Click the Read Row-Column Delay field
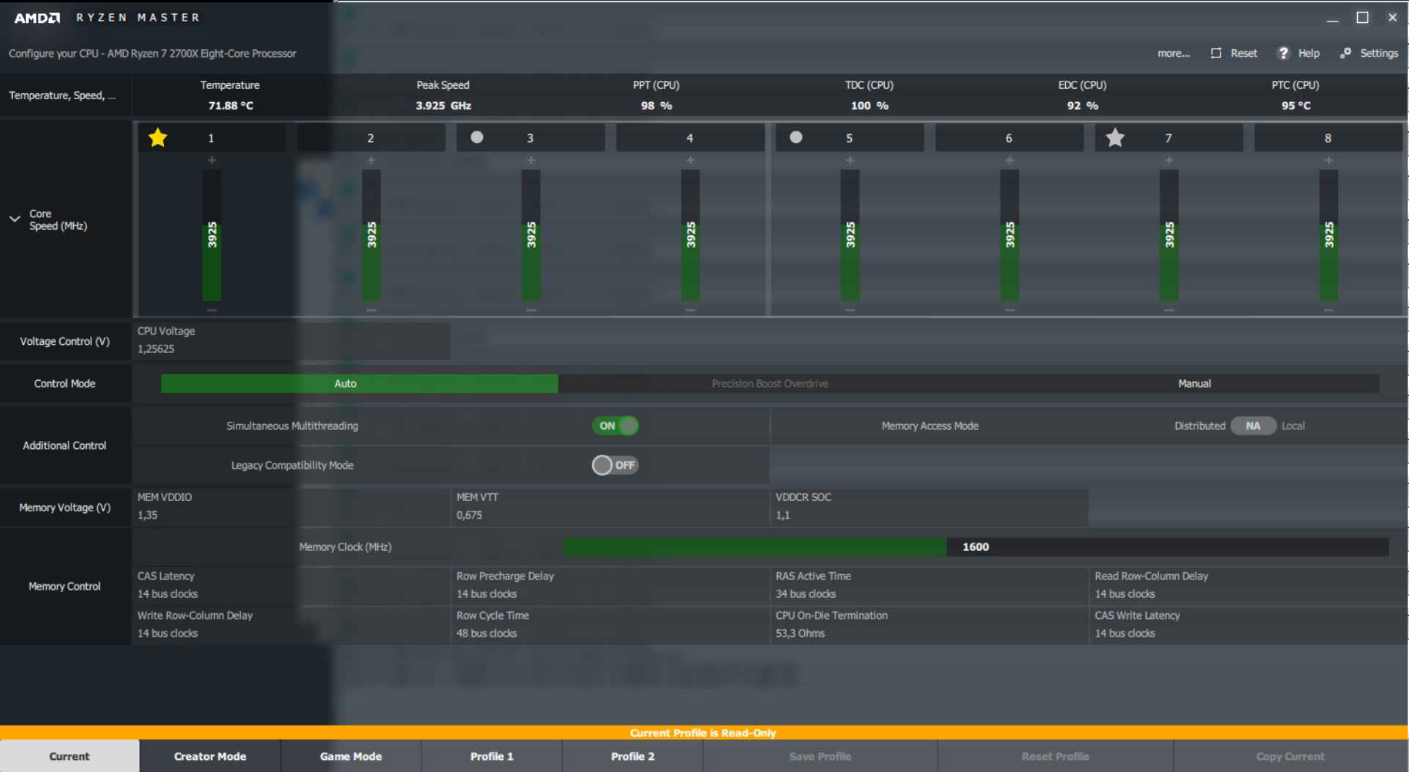1409x772 pixels. [x=1249, y=585]
